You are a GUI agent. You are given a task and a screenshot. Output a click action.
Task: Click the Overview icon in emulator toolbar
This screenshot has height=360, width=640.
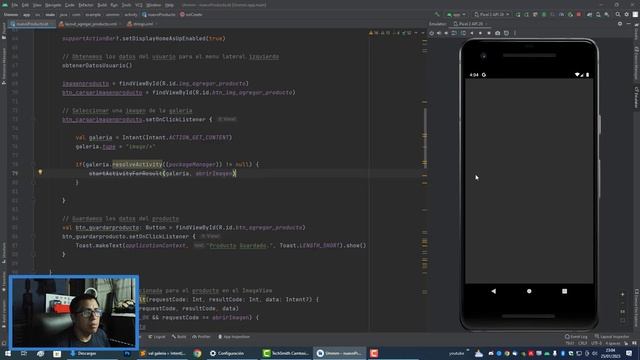489,33
